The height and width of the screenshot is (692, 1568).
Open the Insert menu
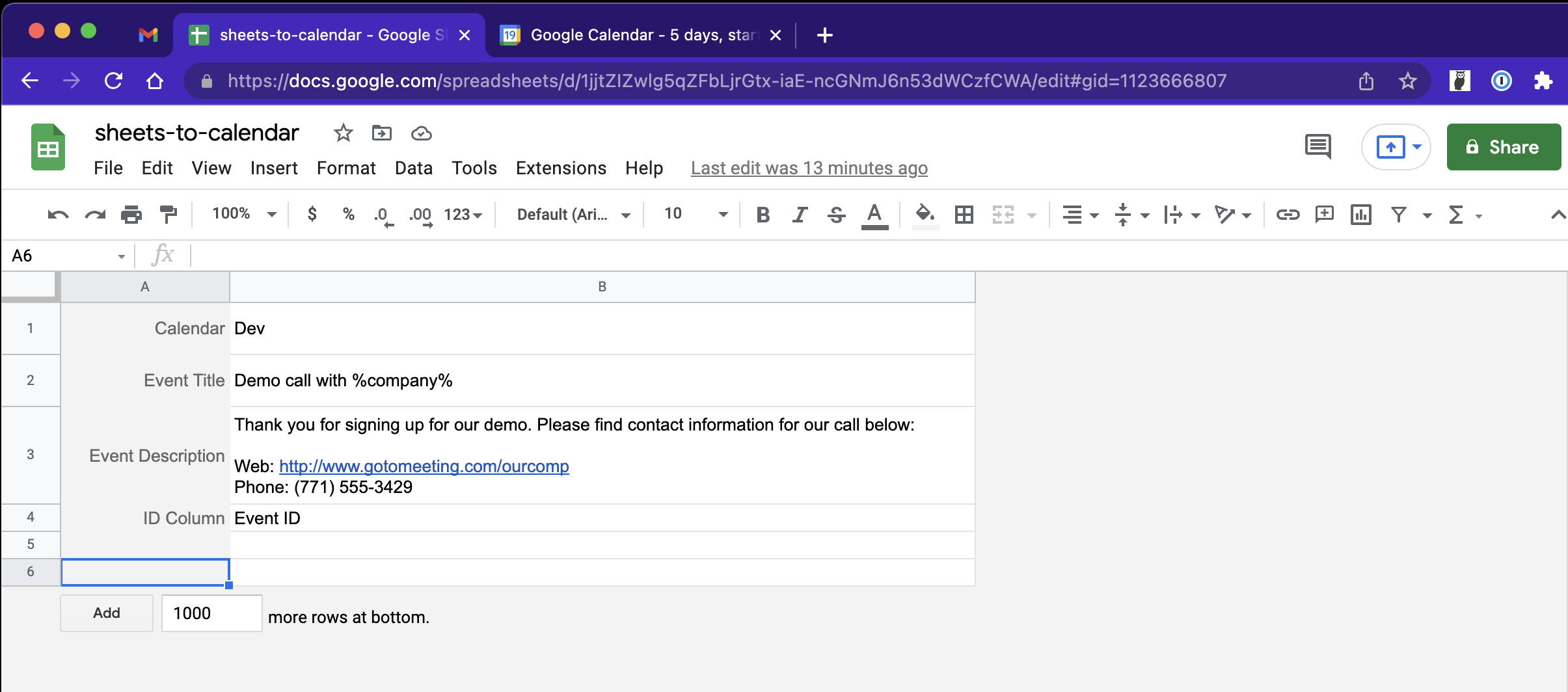coord(274,168)
